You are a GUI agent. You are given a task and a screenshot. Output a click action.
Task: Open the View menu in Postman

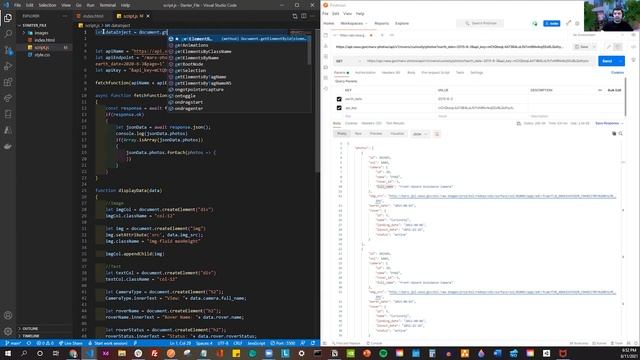(x=347, y=13)
